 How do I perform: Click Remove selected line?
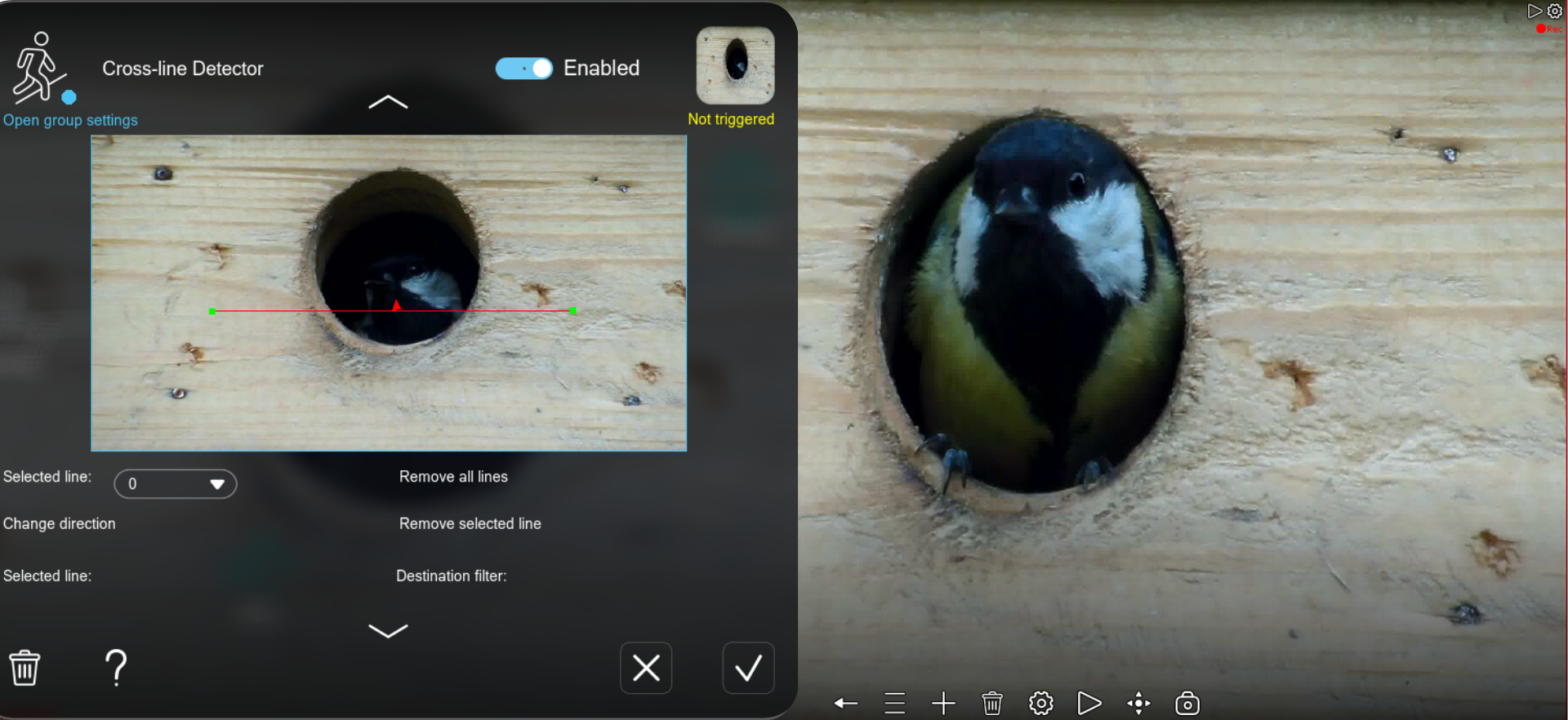click(x=470, y=524)
